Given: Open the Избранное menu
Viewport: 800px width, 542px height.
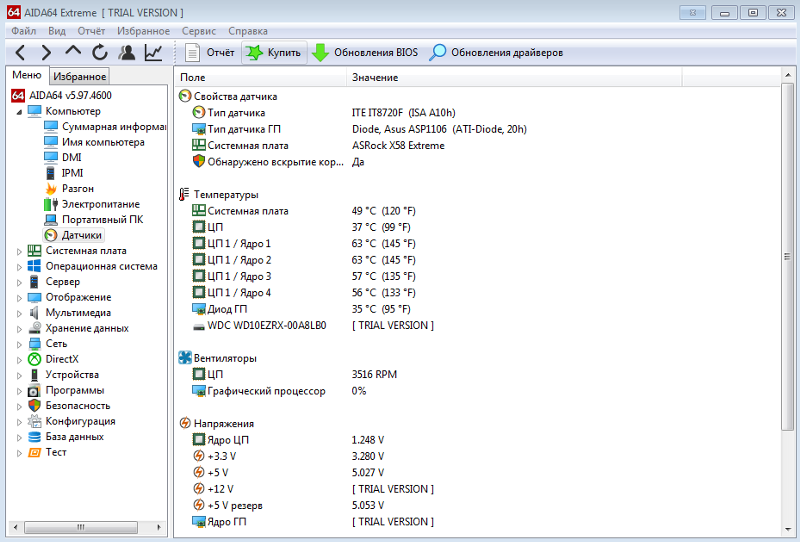Looking at the screenshot, I should point(143,31).
